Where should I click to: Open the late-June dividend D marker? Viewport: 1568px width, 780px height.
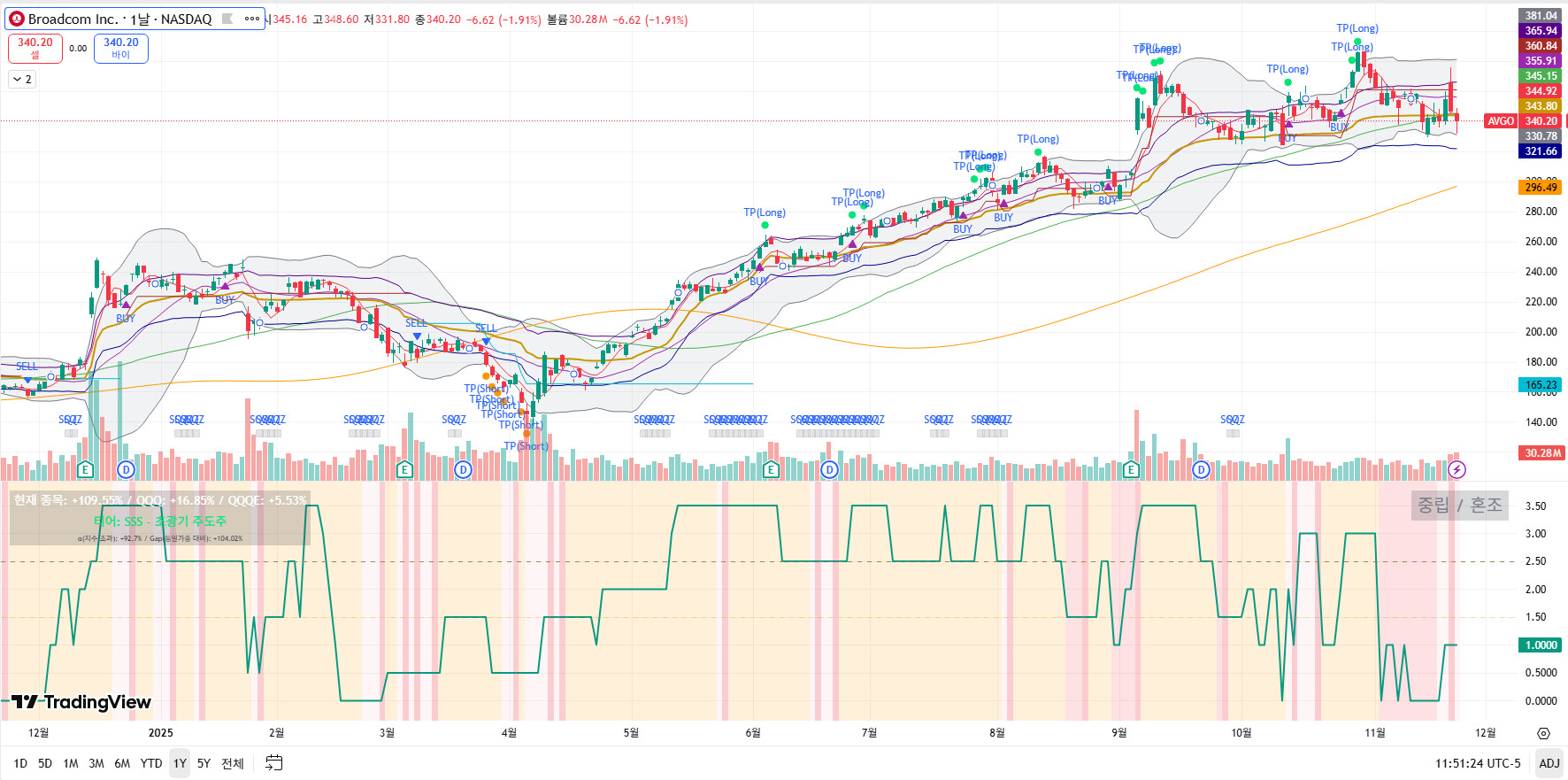coord(829,469)
